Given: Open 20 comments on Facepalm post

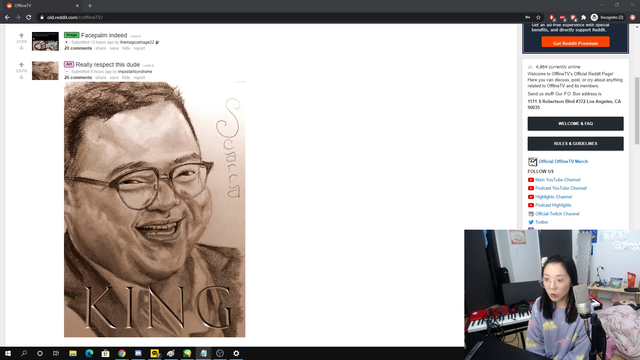Looking at the screenshot, I should click(78, 48).
